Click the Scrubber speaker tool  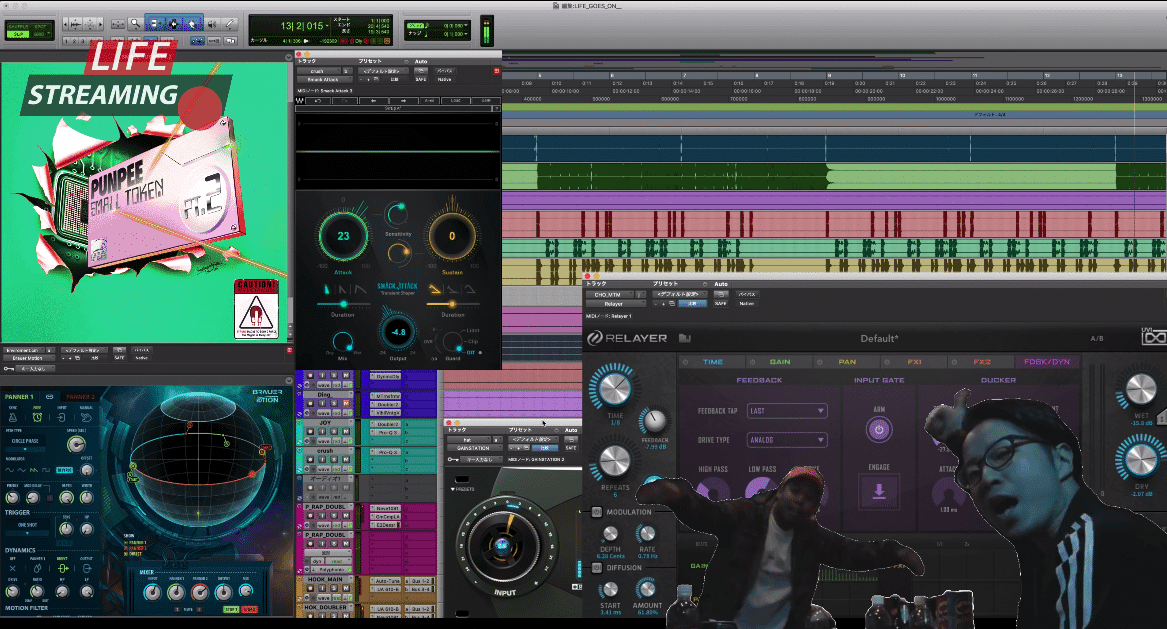pyautogui.click(x=213, y=24)
